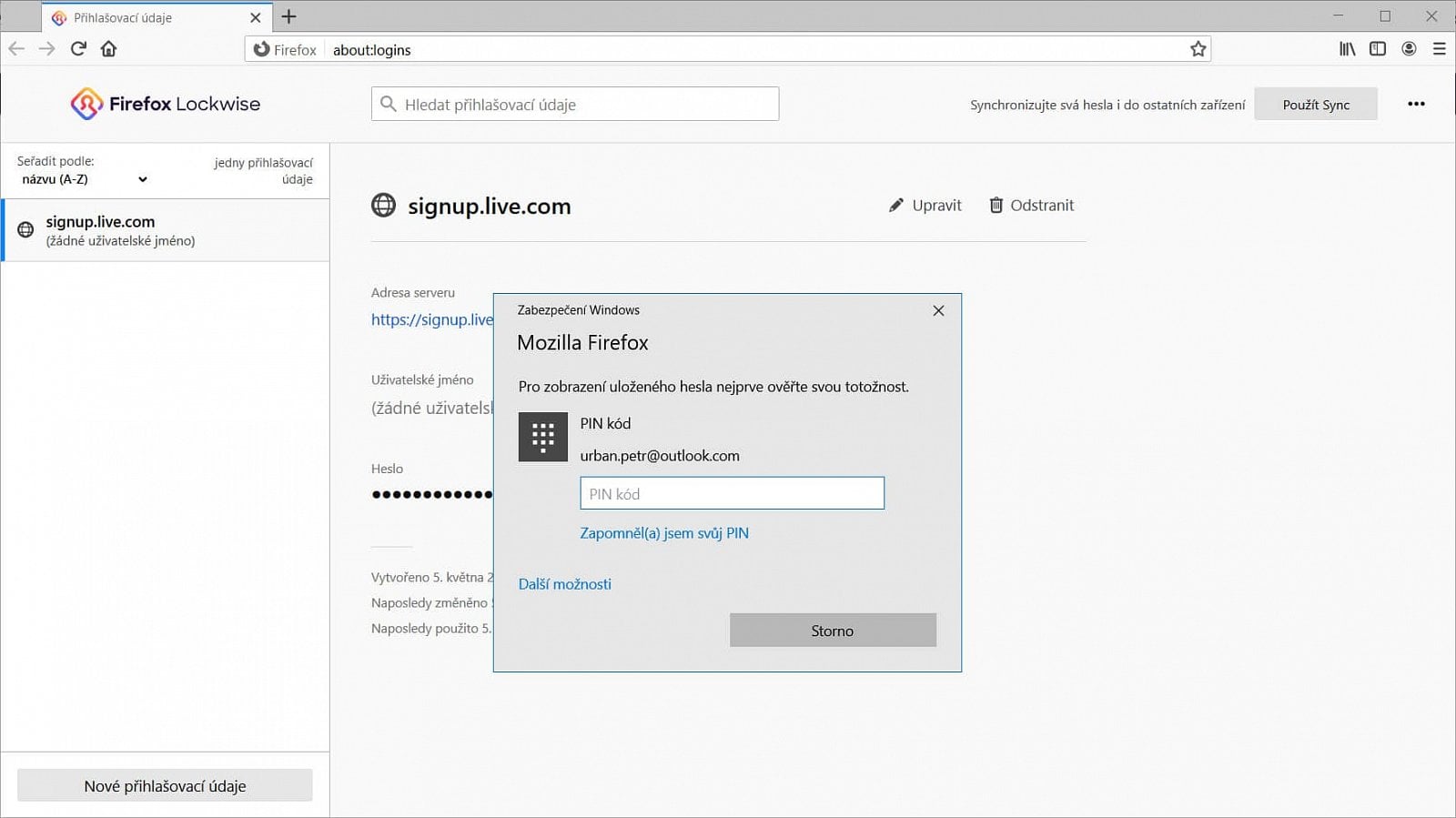Click the PIN keypad icon in dialog
The height and width of the screenshot is (818, 1456).
(x=543, y=437)
